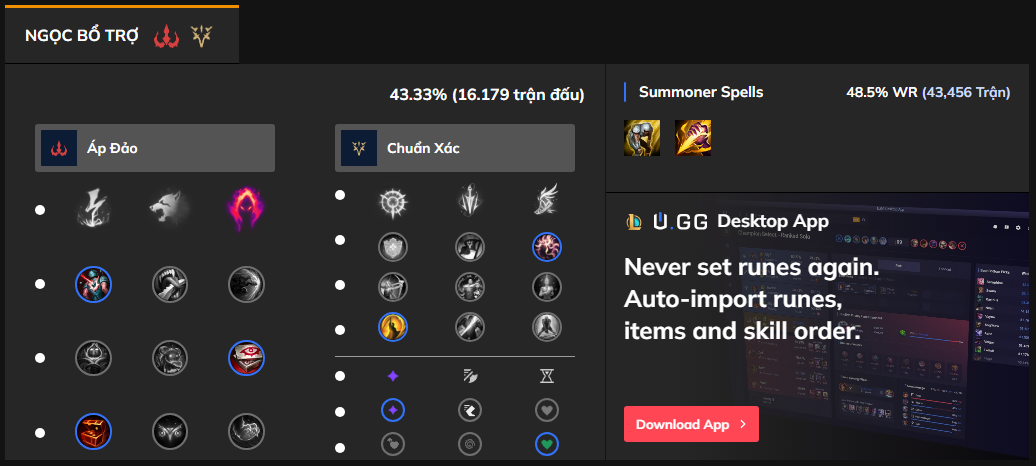Click the Chuẩn Xác rune tree header
Viewport: 1036px width, 466px height.
[455, 148]
